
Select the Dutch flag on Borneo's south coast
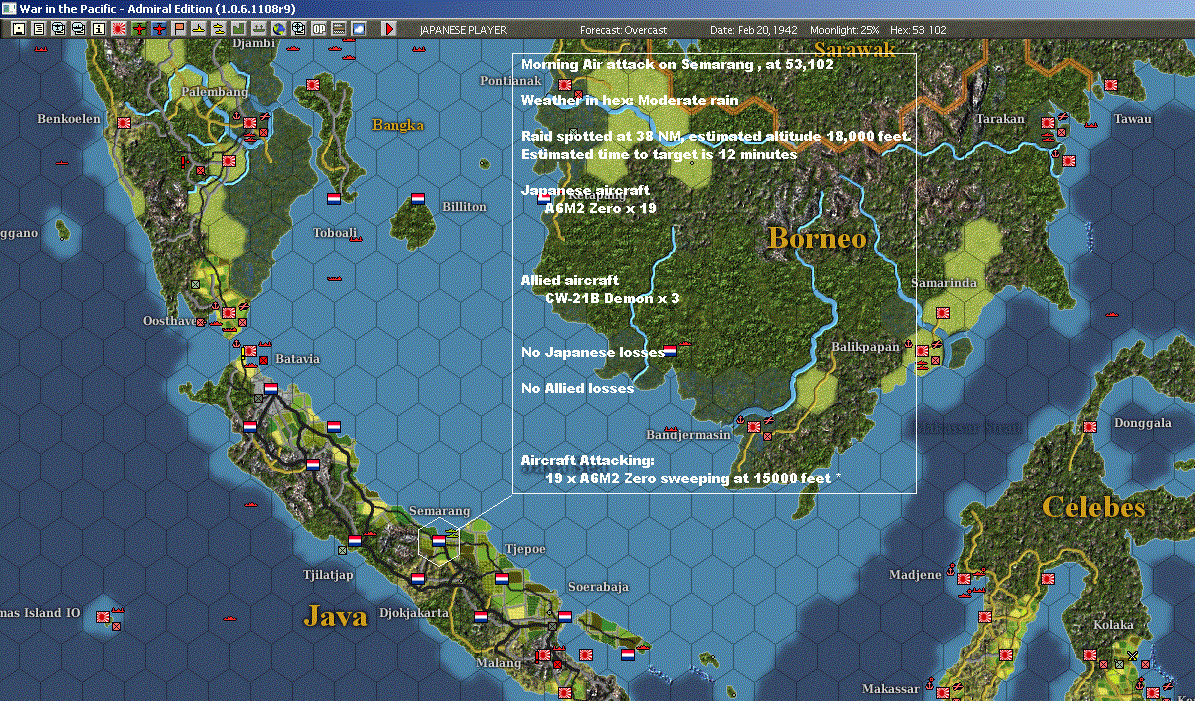pos(670,350)
